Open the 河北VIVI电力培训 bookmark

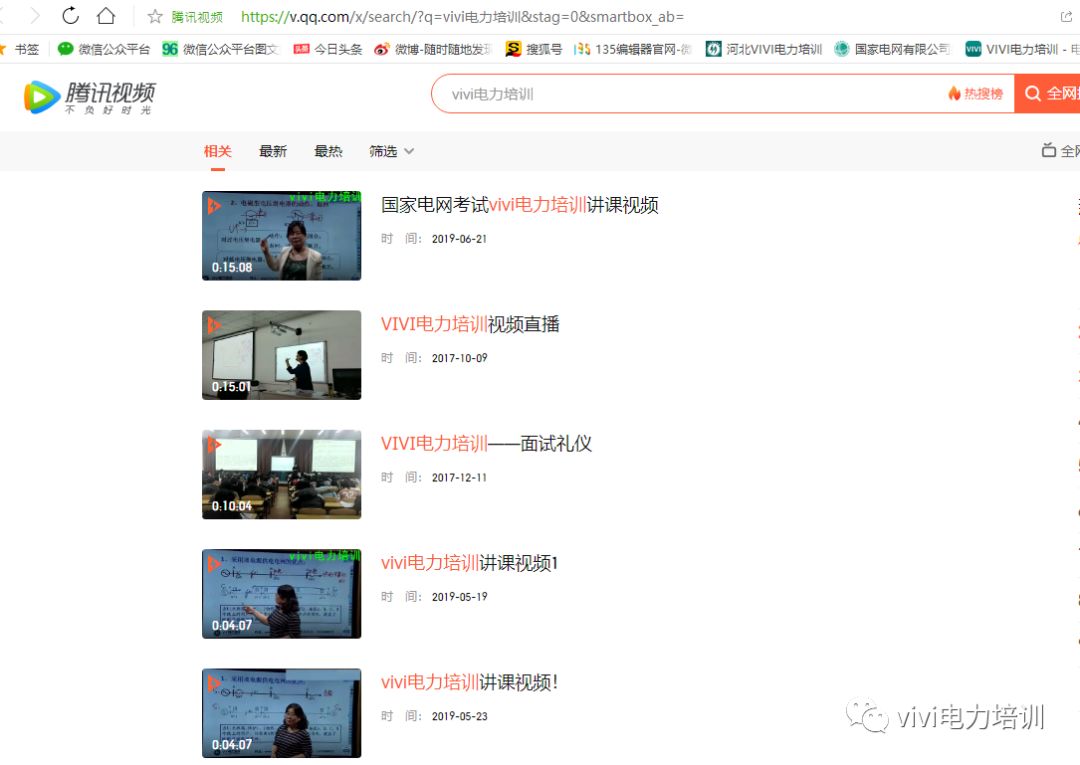pyautogui.click(x=764, y=49)
